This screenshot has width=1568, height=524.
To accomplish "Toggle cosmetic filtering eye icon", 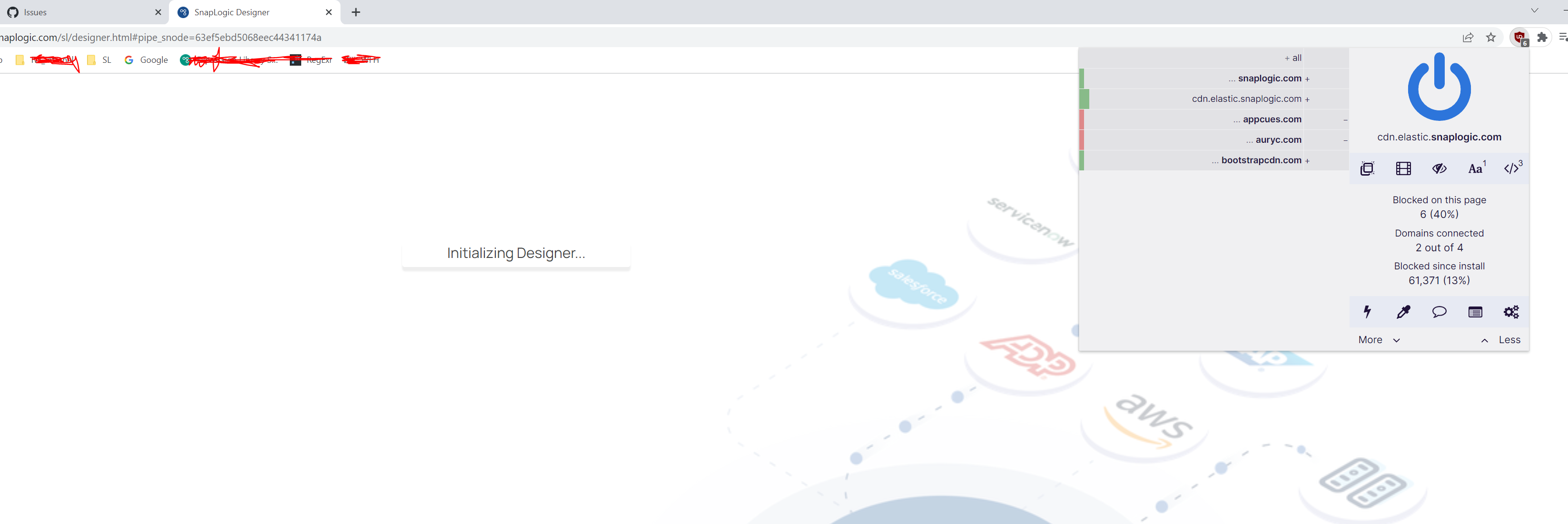I will coord(1439,168).
